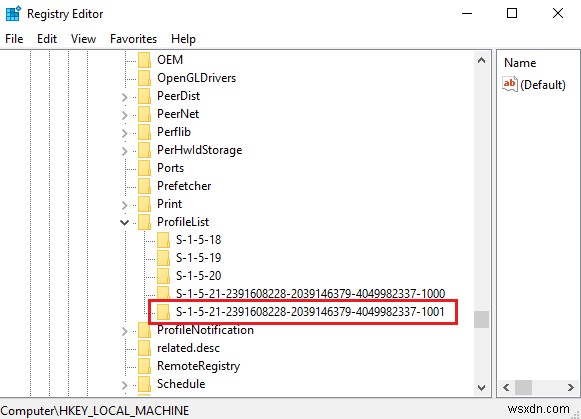The height and width of the screenshot is (419, 581).
Task: Click the PerHwIdStorage folder icon
Action: pos(144,150)
